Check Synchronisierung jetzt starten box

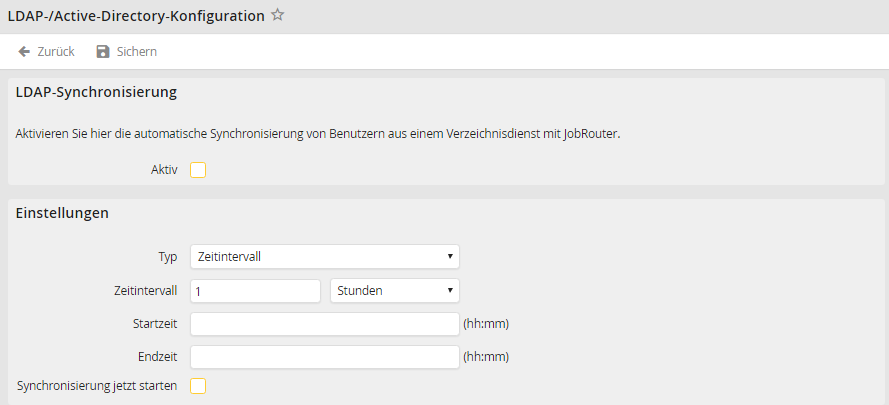click(x=198, y=385)
